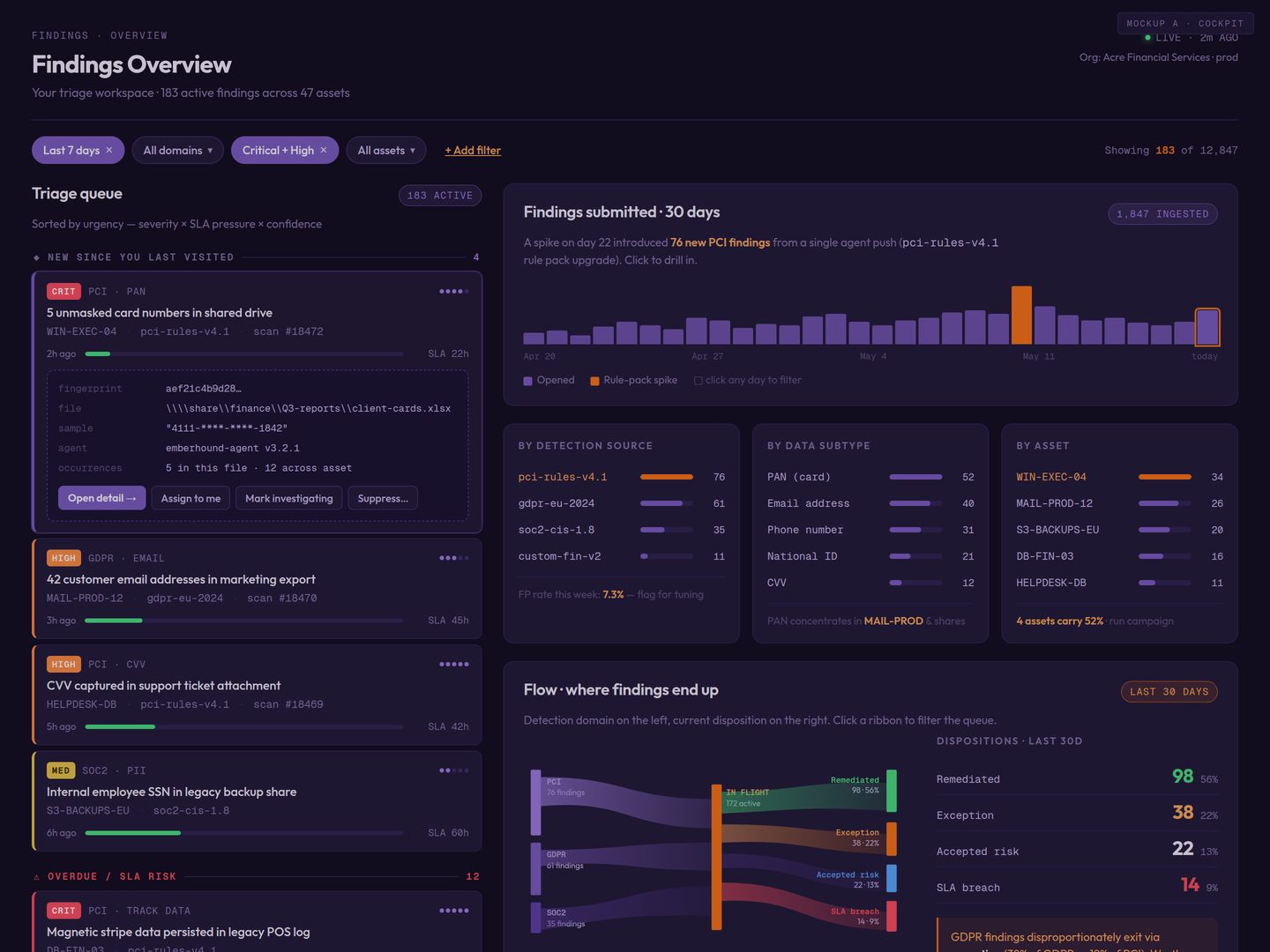1270x952 pixels.
Task: Select the highlighted today bar in chart
Action: pyautogui.click(x=1207, y=326)
